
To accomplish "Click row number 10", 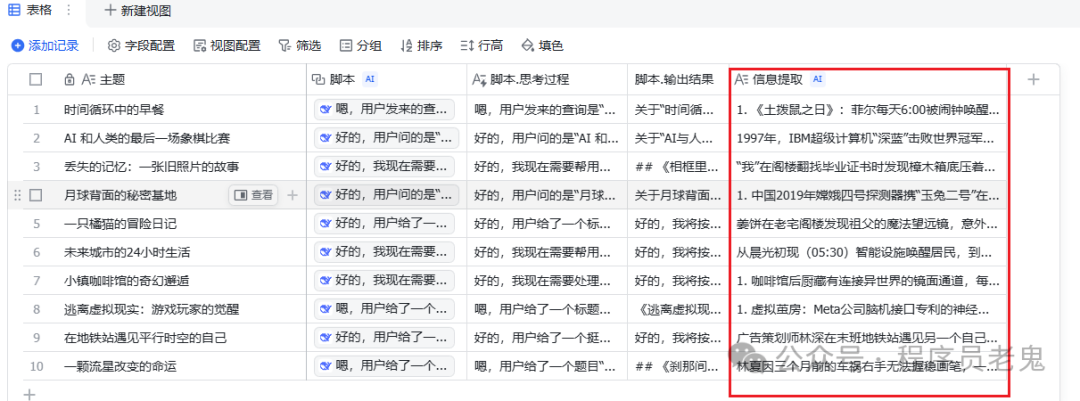I will coord(36,367).
